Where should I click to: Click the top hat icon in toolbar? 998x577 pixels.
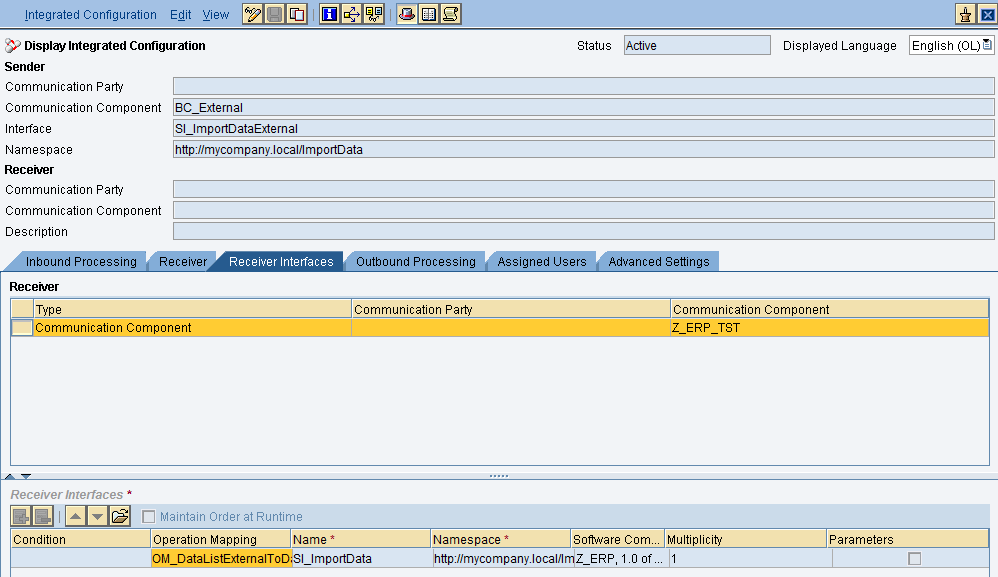(x=407, y=14)
